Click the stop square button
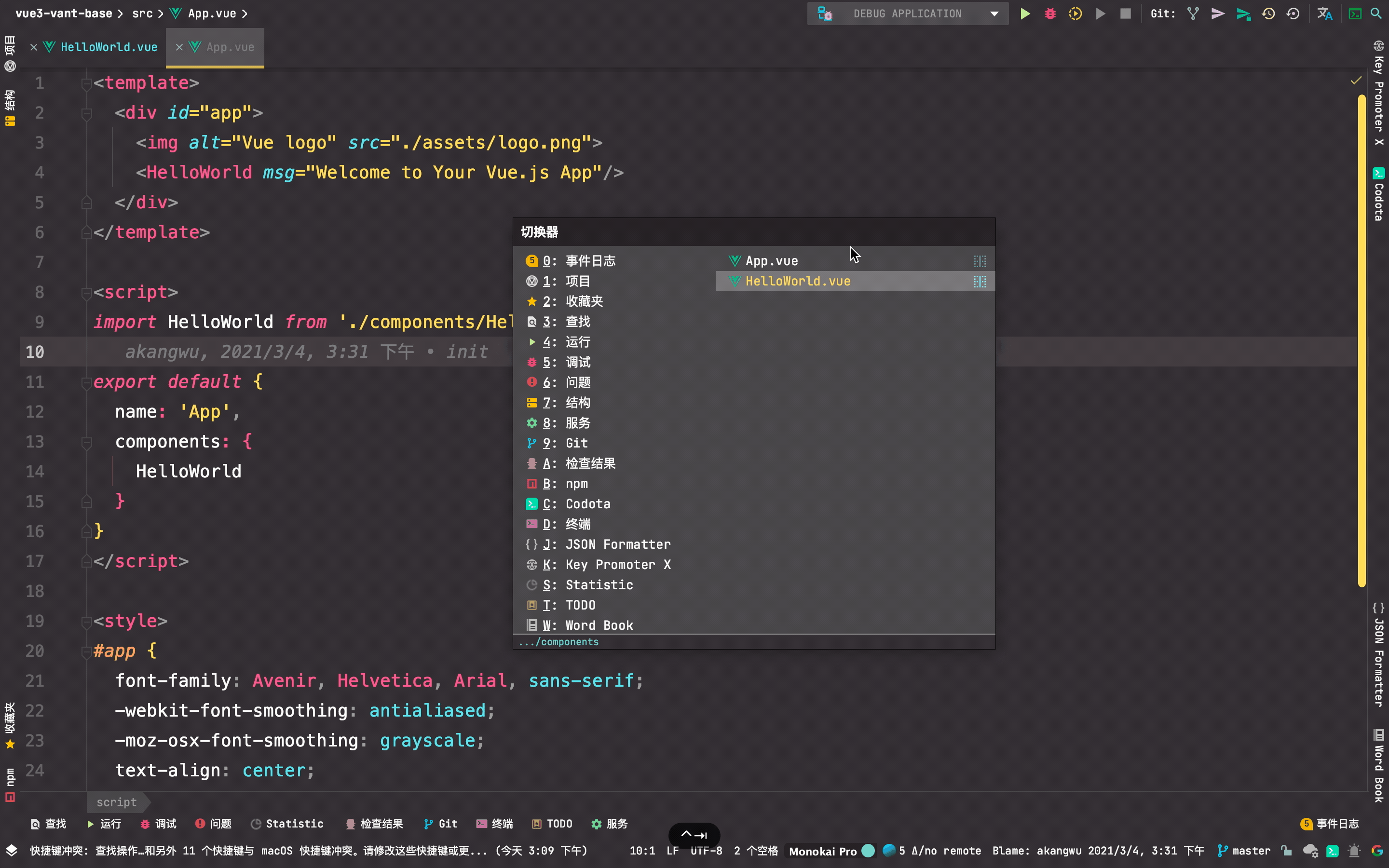The image size is (1389, 868). [x=1125, y=14]
